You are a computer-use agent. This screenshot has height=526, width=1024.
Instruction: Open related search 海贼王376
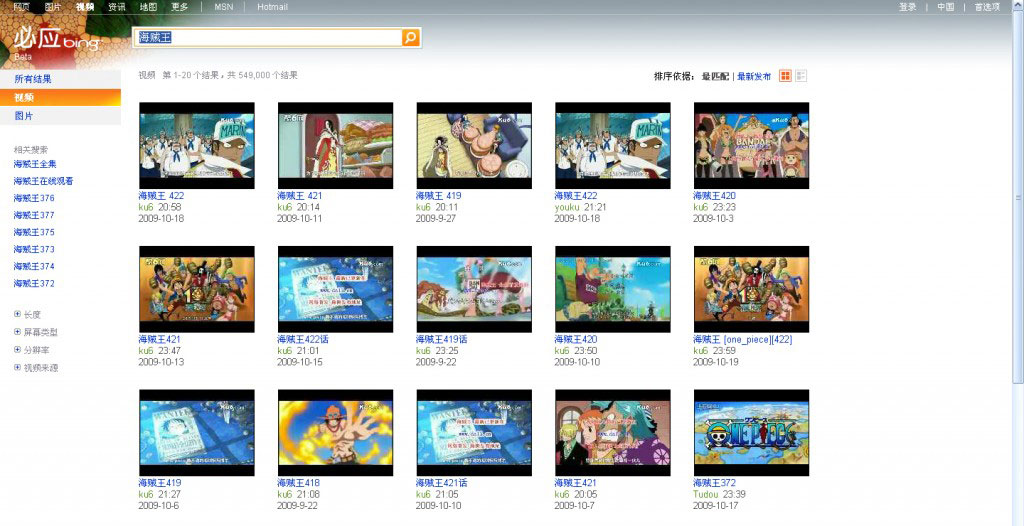click(34, 198)
